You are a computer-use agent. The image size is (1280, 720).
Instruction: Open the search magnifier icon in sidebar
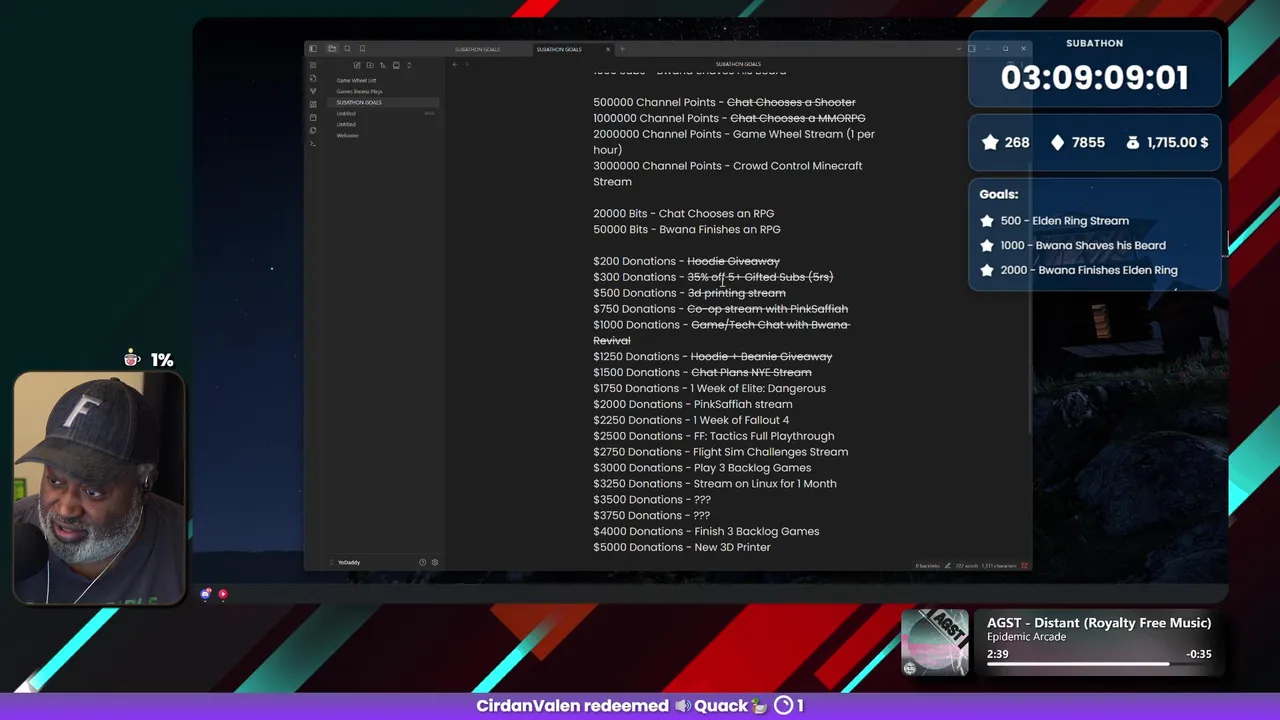[x=347, y=49]
